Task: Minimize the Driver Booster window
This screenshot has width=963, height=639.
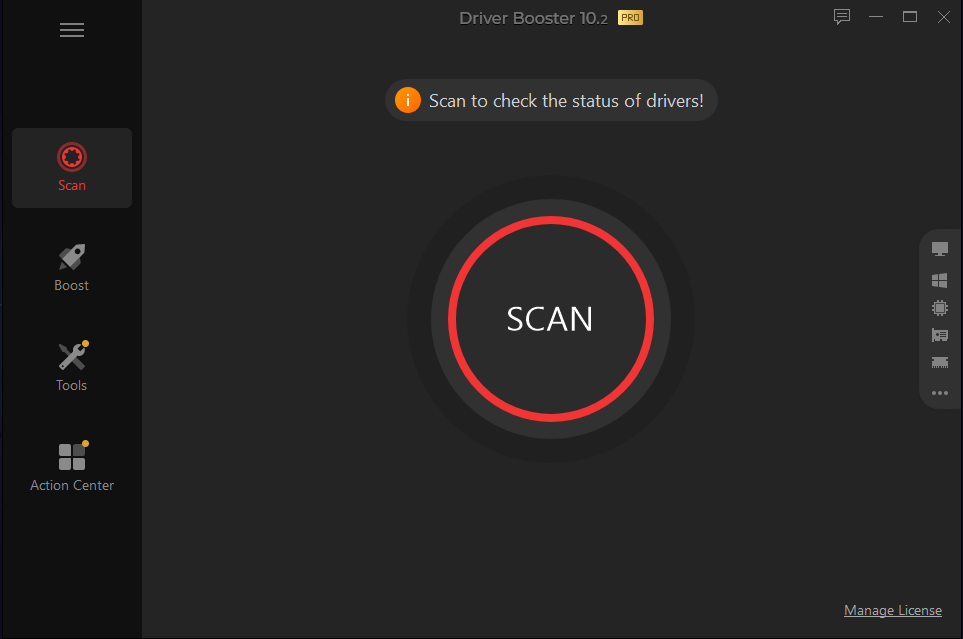Action: (x=876, y=17)
